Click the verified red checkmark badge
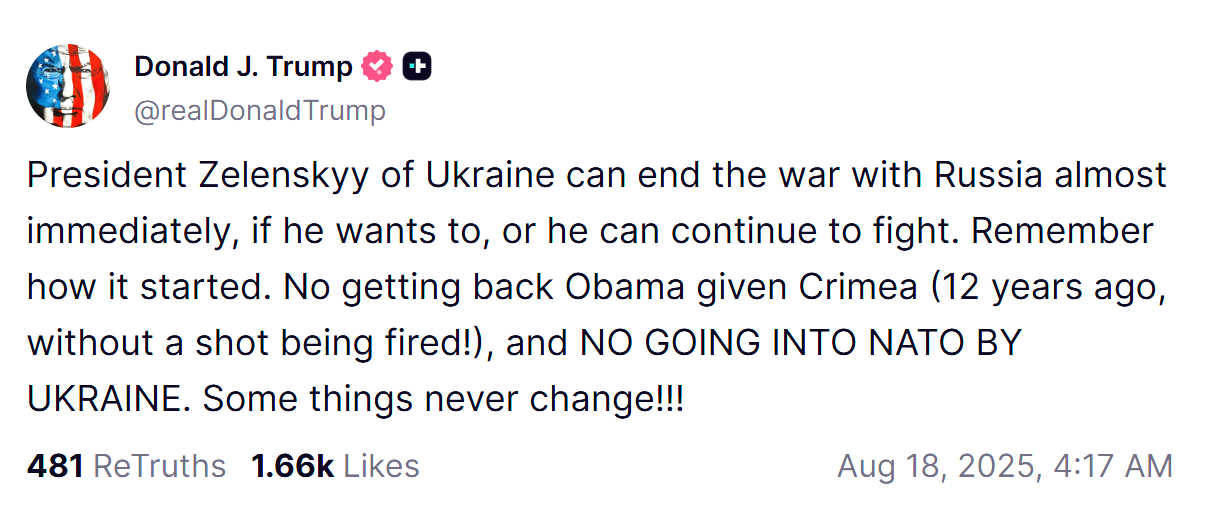 377,67
